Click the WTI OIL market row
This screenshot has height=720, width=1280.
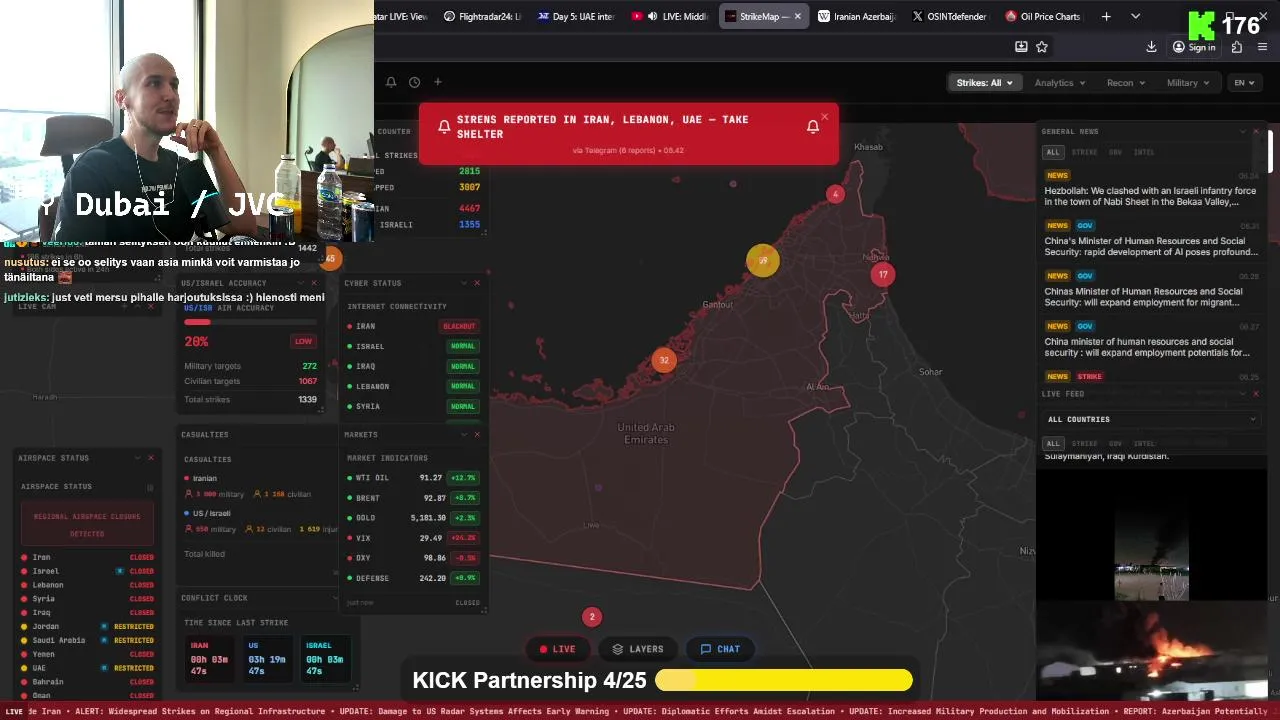413,478
